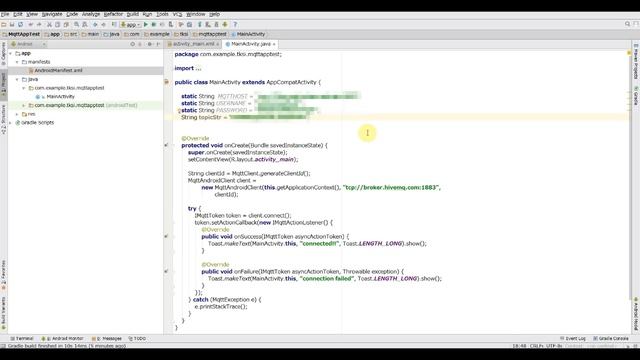The height and width of the screenshot is (360, 640).
Task: Open the Gradle Console
Action: tap(611, 338)
